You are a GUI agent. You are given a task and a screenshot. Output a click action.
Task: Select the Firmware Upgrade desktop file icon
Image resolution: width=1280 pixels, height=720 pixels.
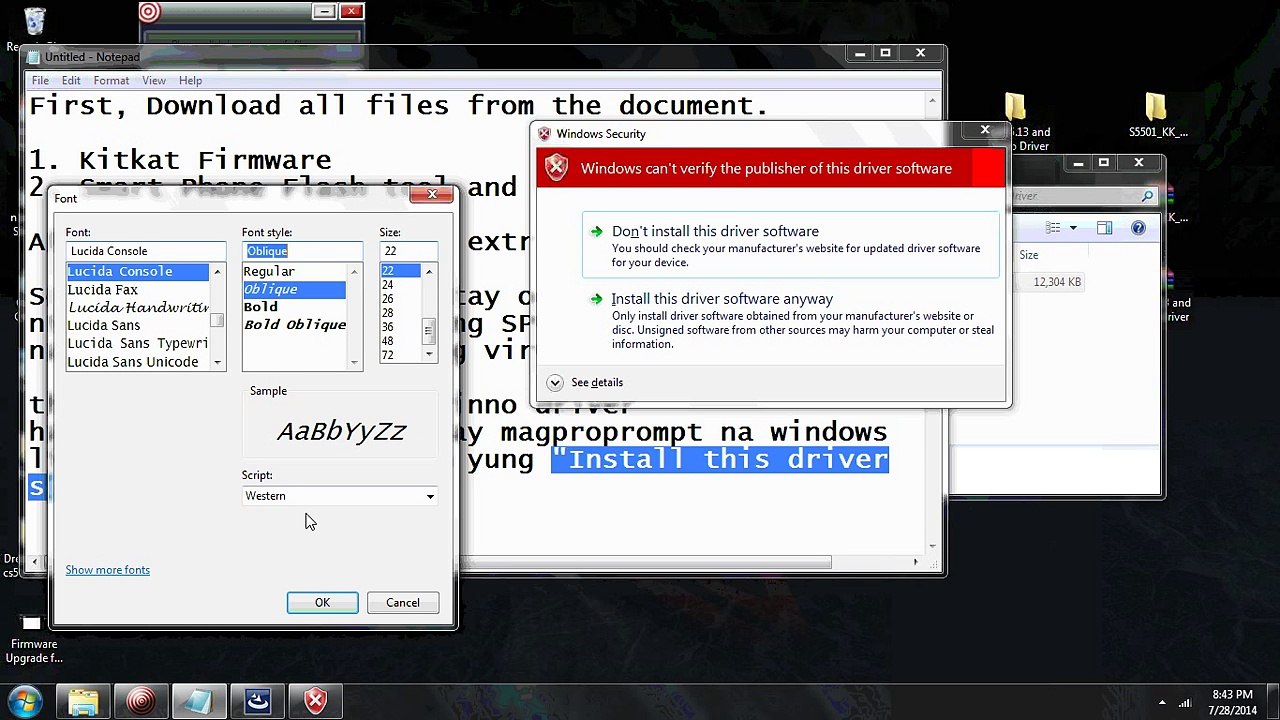(32, 638)
